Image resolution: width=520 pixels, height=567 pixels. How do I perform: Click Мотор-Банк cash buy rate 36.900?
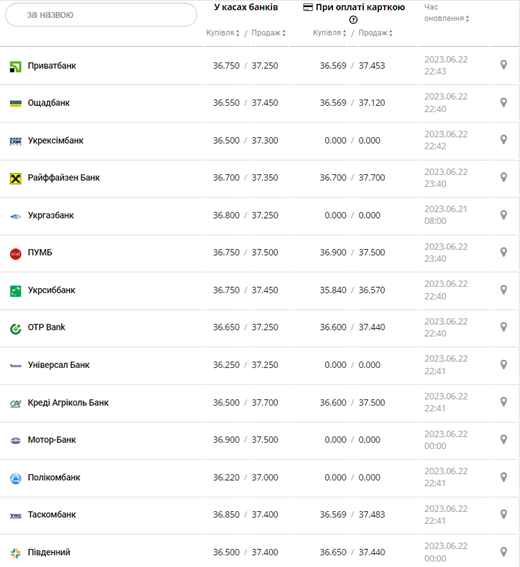[226, 440]
